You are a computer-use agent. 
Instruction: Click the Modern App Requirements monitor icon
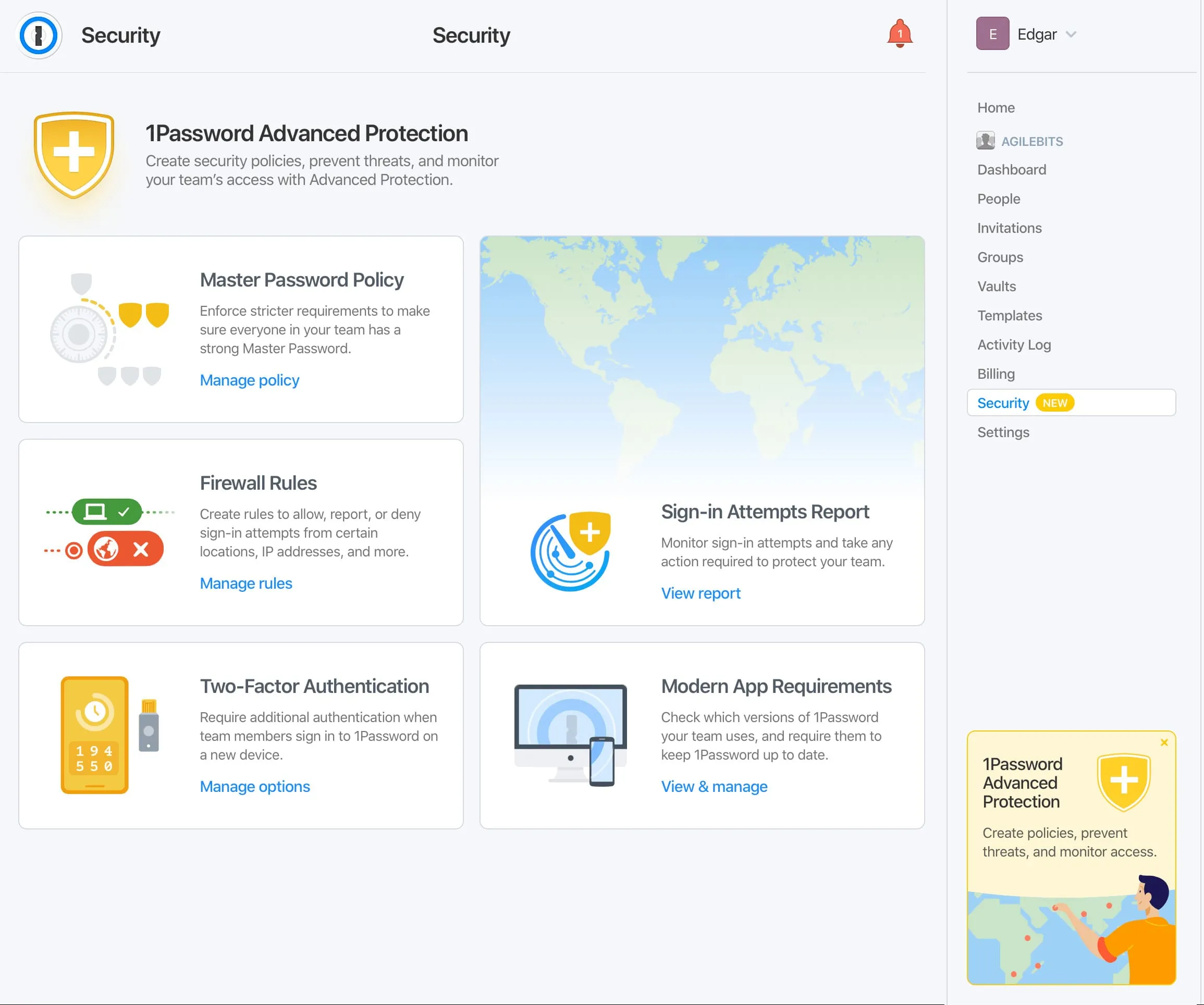[570, 735]
